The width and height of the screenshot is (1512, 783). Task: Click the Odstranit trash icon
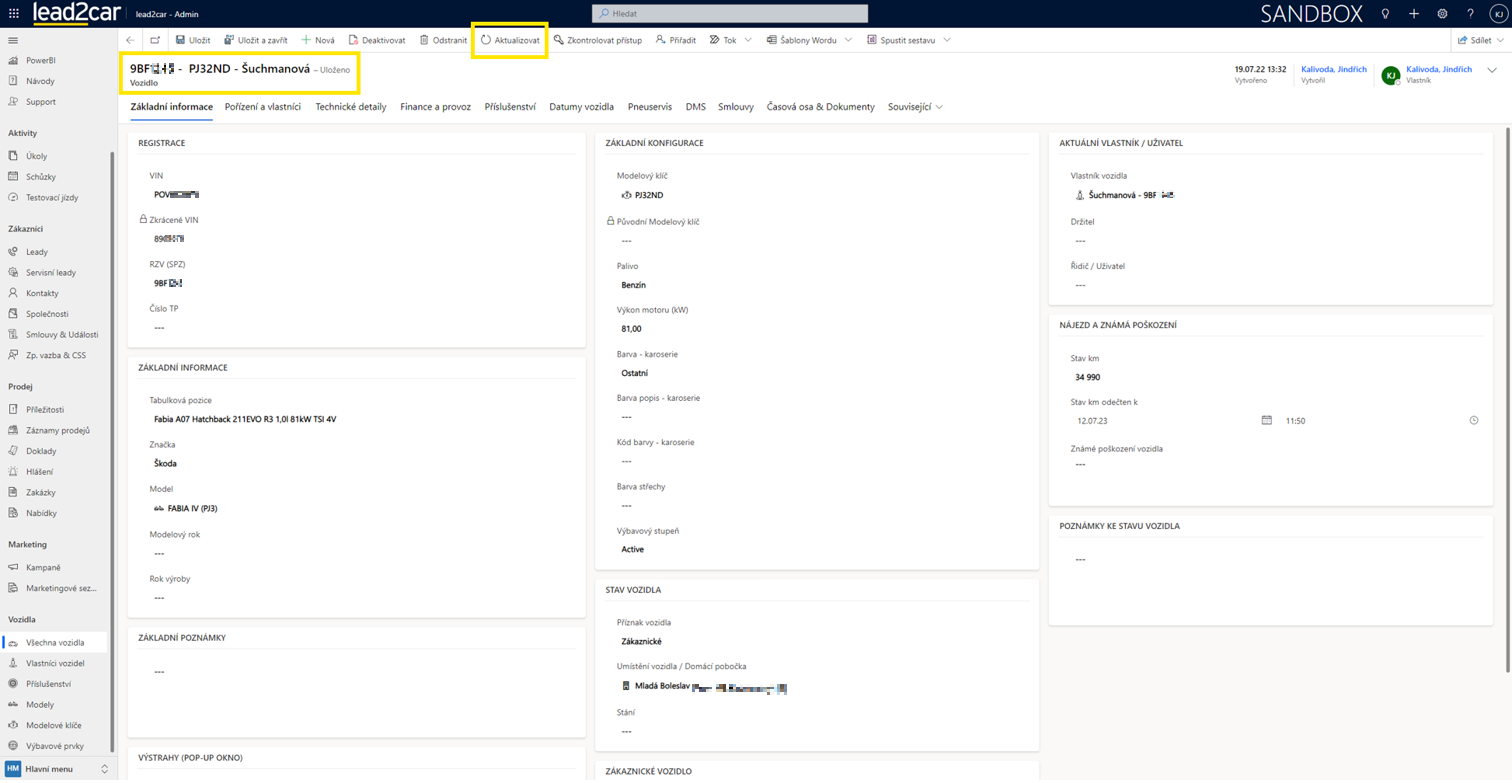(x=425, y=40)
